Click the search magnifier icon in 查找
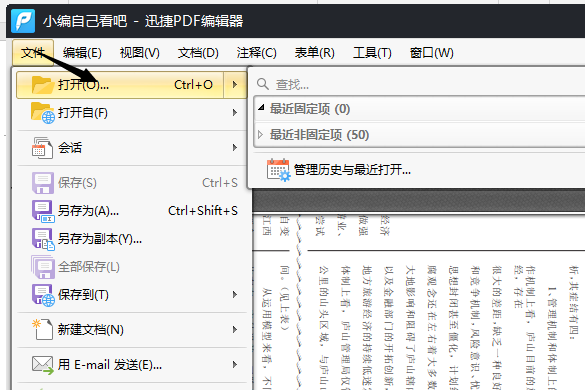585x390 pixels. point(263,84)
